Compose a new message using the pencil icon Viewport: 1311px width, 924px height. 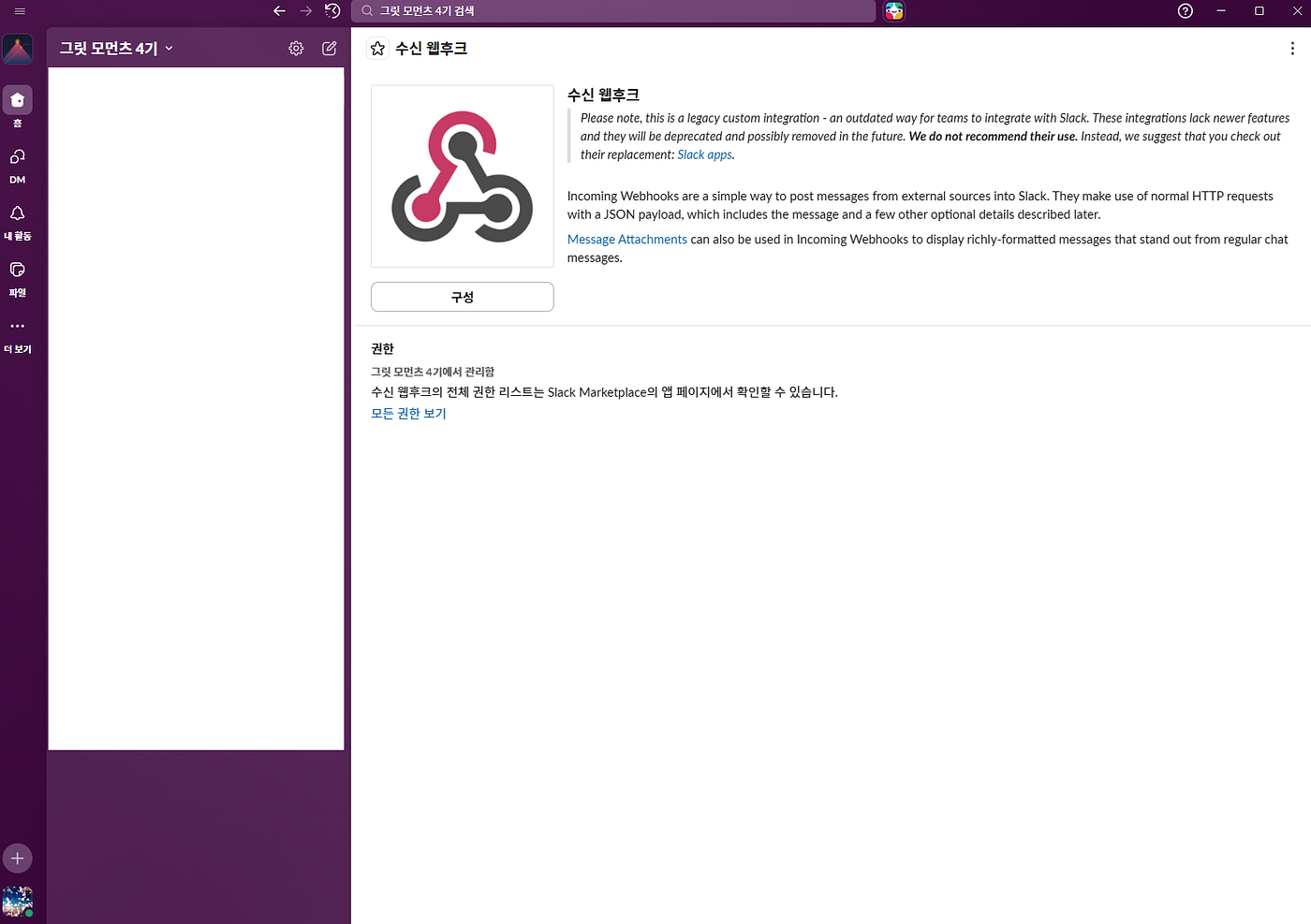coord(329,48)
